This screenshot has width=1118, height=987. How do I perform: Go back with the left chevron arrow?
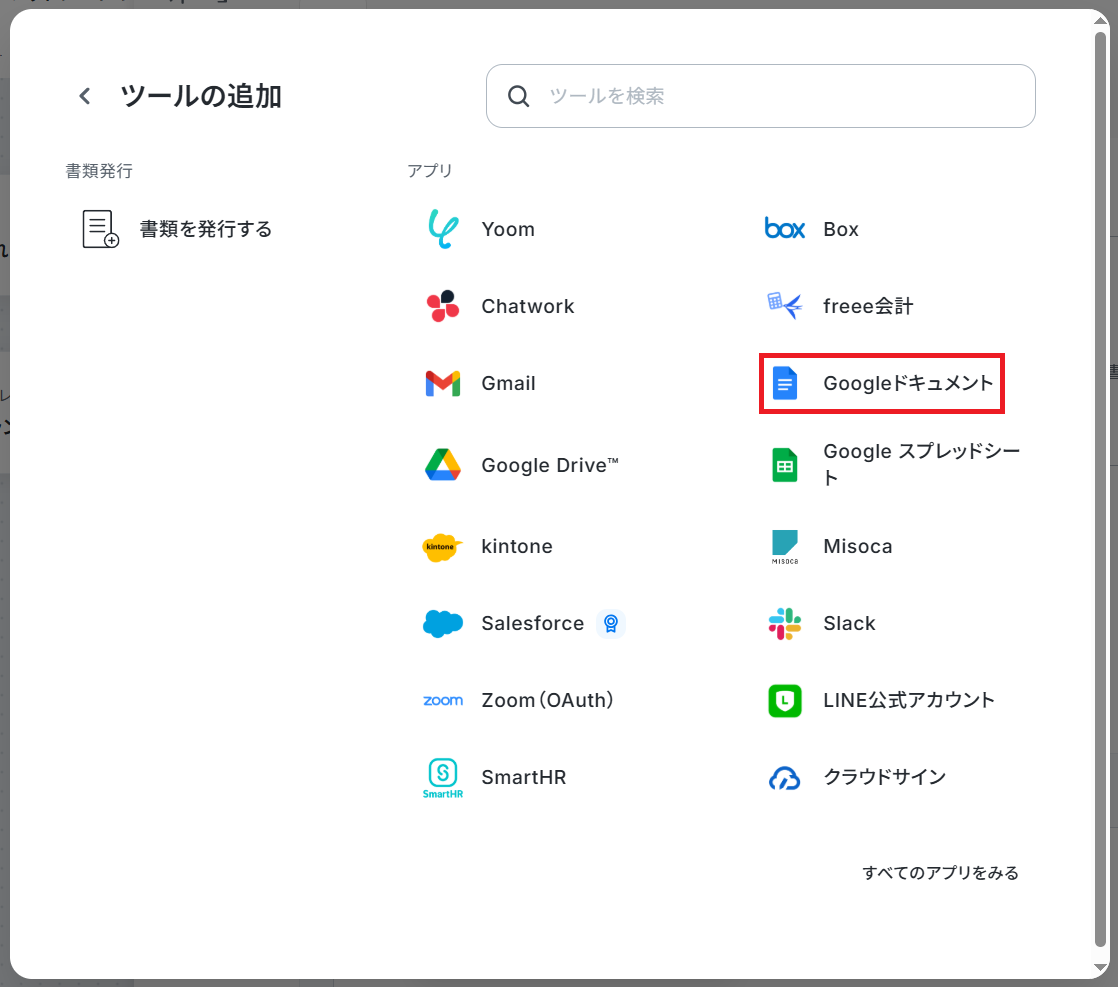point(85,96)
